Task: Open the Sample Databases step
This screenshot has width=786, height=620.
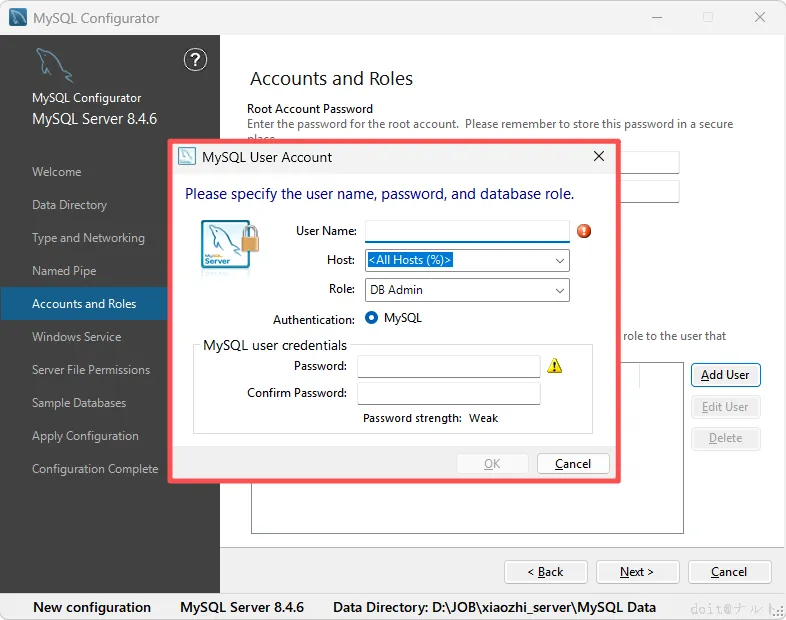Action: [x=79, y=403]
